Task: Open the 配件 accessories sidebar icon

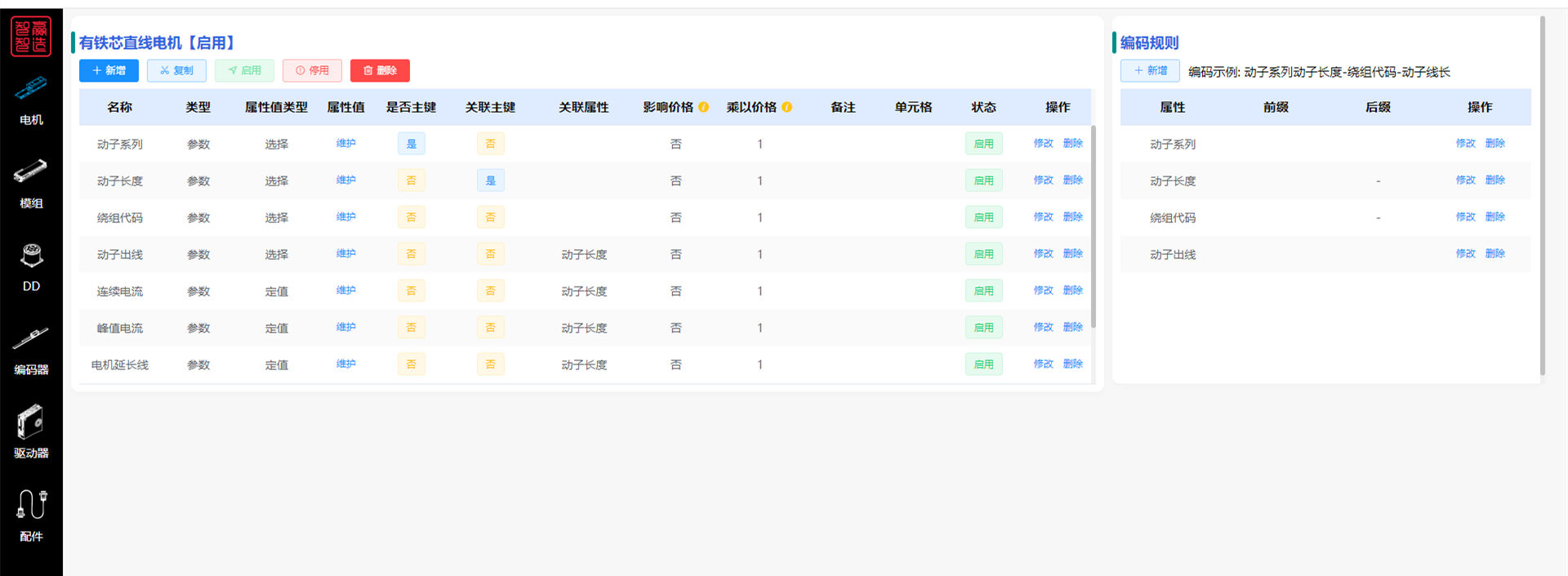Action: coord(31,505)
